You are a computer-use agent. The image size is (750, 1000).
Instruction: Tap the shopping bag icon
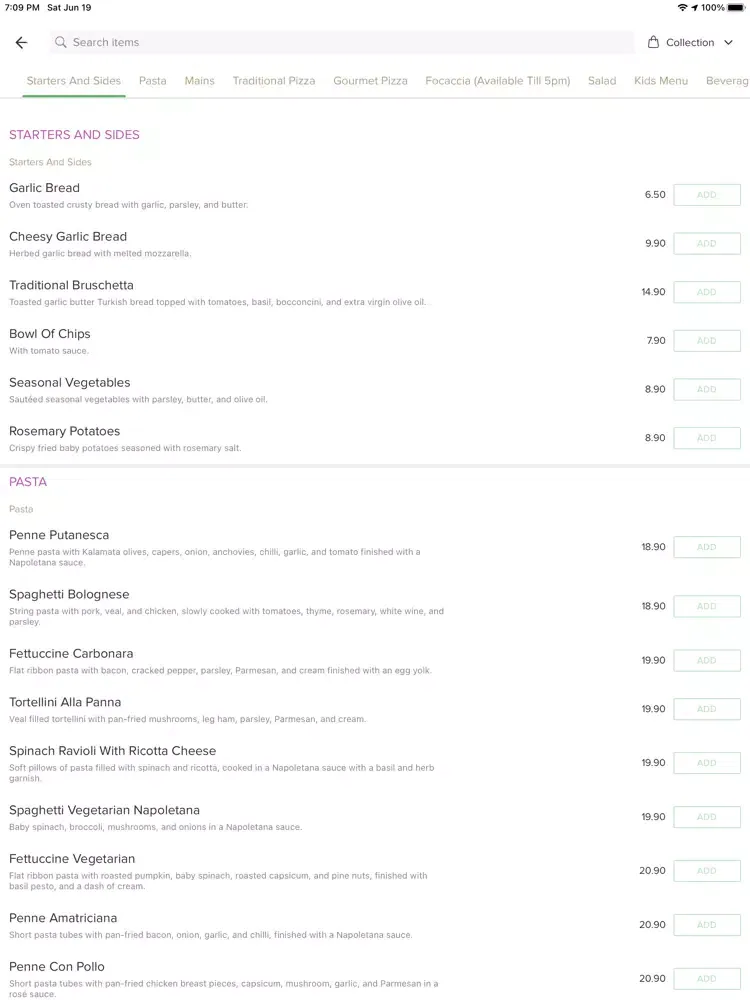point(653,42)
